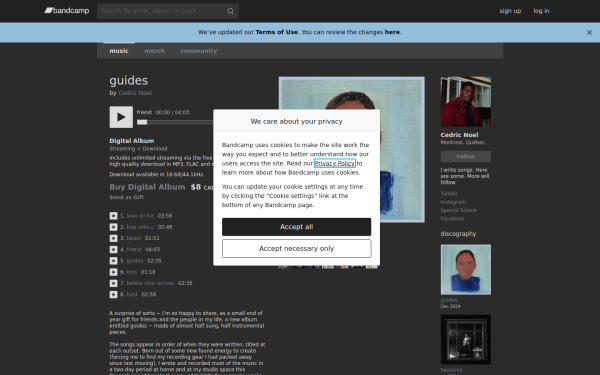
Task: Click the Sessions album thumbnail
Action: pyautogui.click(x=466, y=340)
